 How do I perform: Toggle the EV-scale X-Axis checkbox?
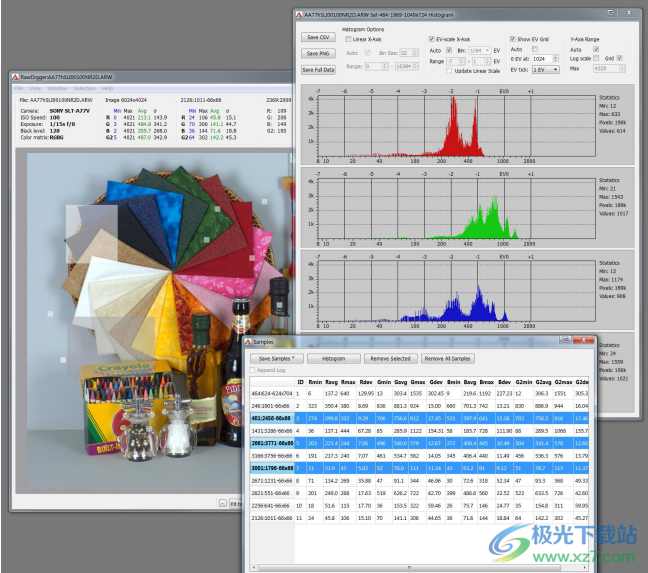(431, 39)
